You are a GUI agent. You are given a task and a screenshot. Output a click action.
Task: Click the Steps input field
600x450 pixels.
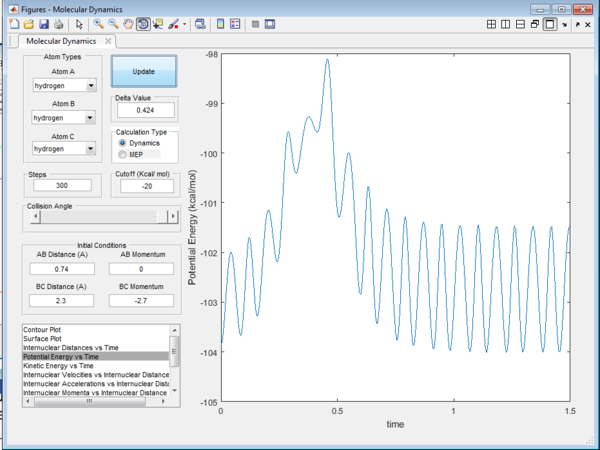coord(62,186)
